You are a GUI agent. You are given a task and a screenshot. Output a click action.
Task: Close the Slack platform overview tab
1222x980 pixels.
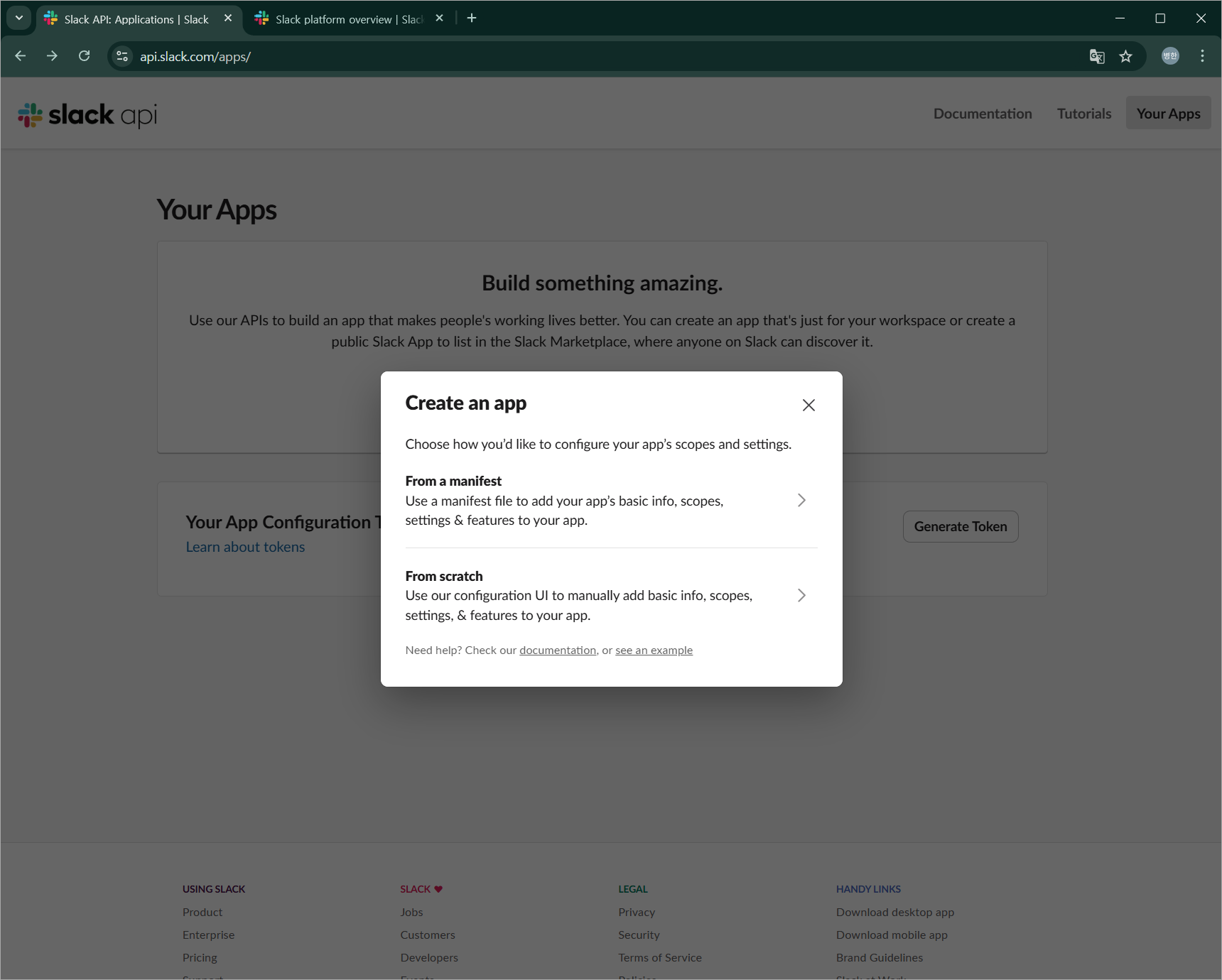coord(439,18)
